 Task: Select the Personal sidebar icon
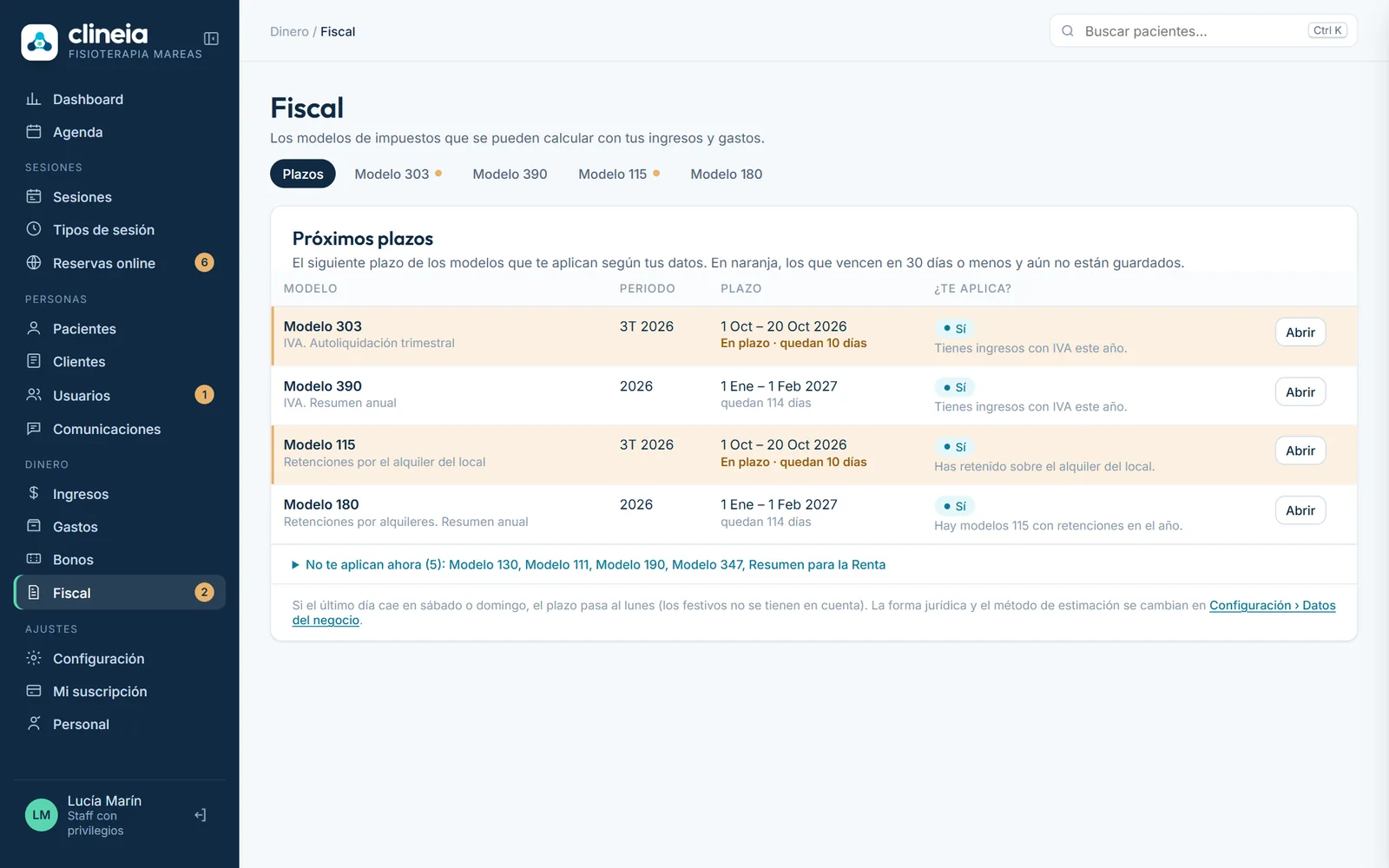coord(34,724)
